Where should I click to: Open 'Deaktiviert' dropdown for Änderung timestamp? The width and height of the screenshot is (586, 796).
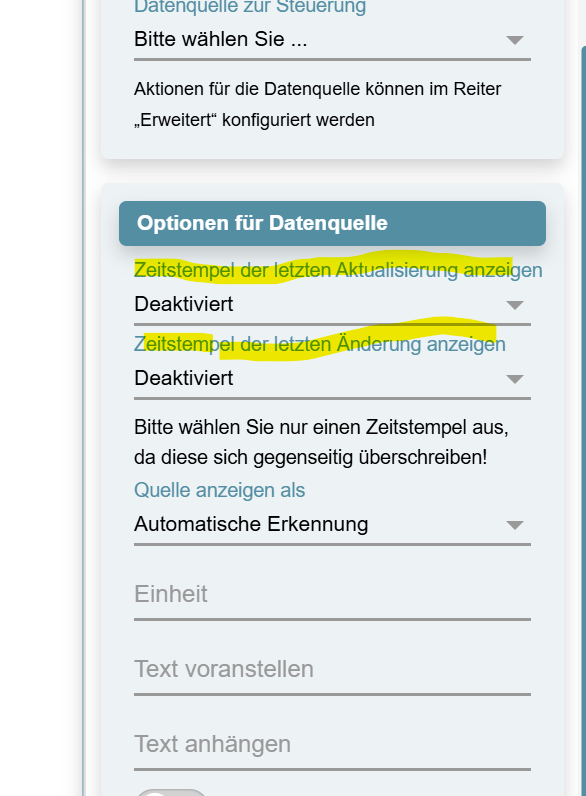coord(332,380)
